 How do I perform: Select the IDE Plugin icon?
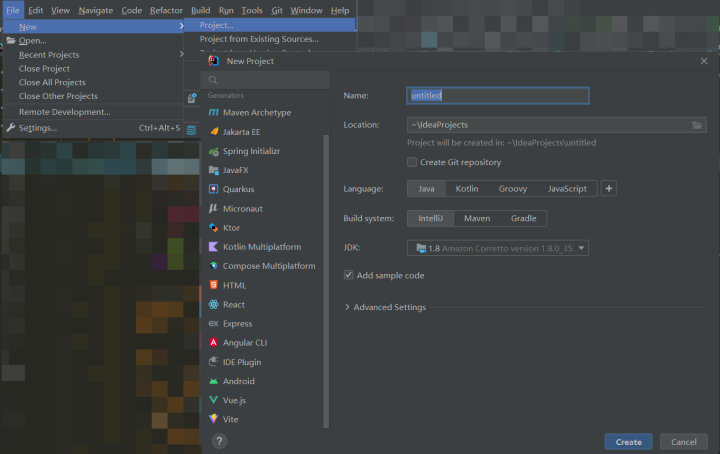214,362
